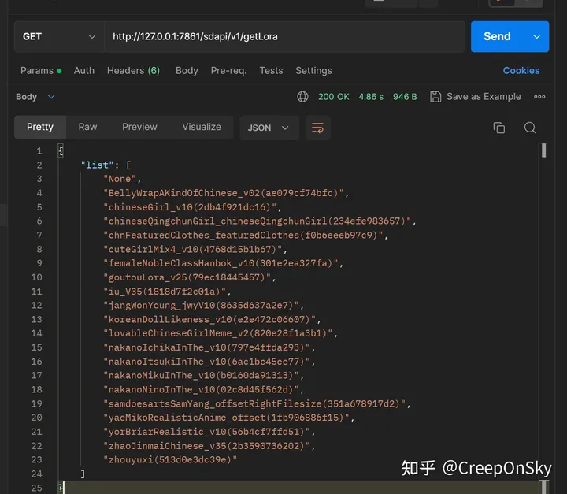Switch to the Headers (6) tab

click(x=133, y=70)
